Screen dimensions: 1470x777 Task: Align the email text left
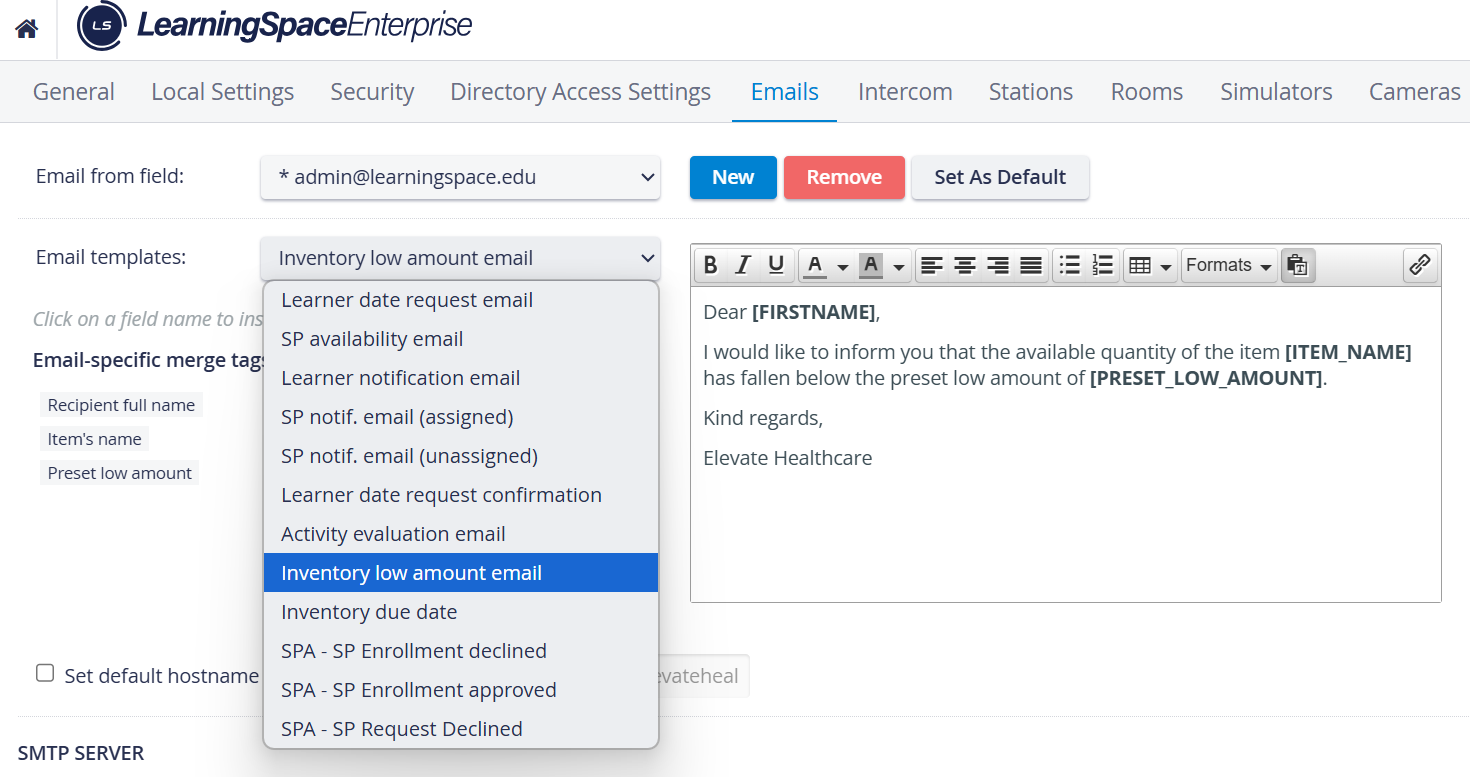point(932,265)
